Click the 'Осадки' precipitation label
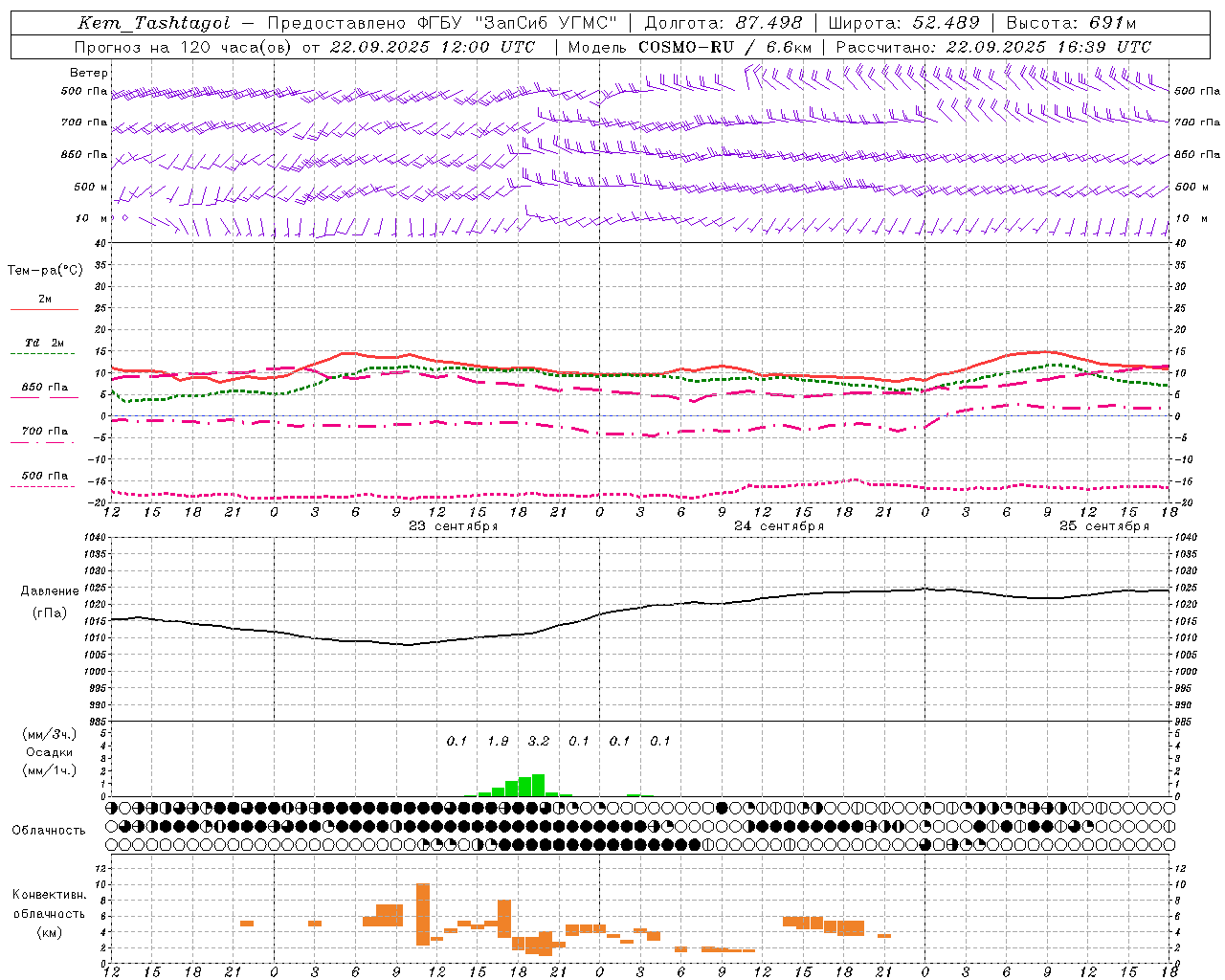1225x980 pixels. (x=49, y=752)
